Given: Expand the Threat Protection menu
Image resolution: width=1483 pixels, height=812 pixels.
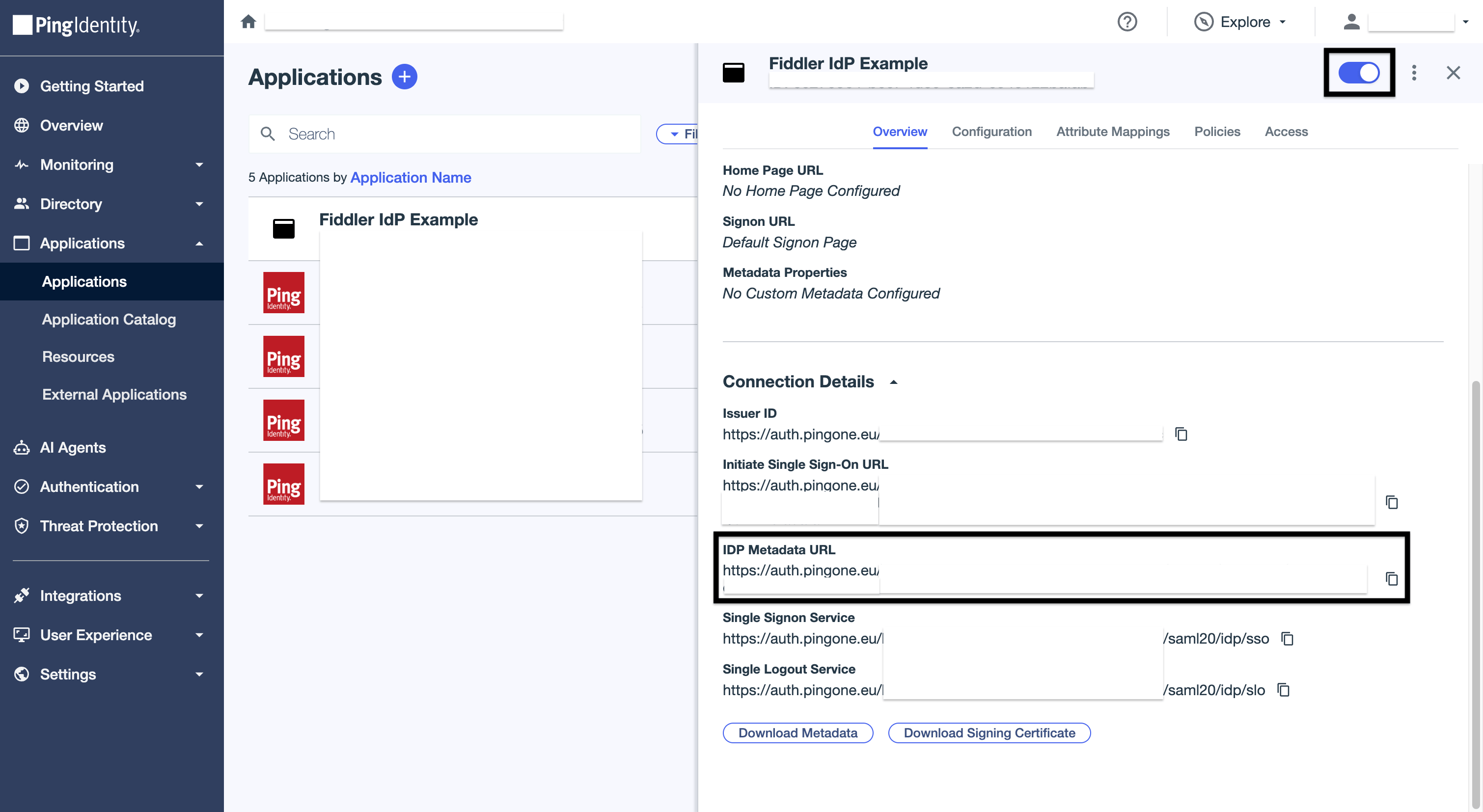Looking at the screenshot, I should pyautogui.click(x=199, y=526).
